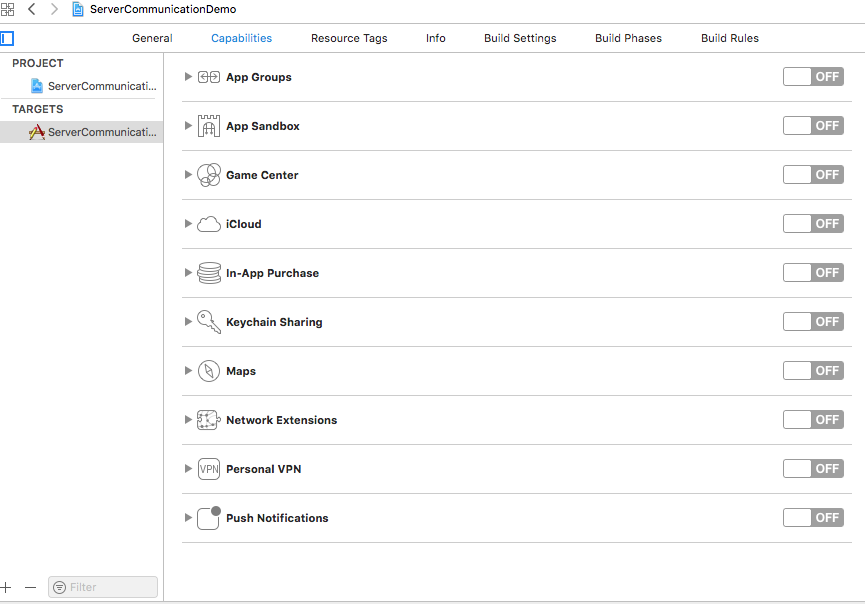Expand Push Notifications disclosure triangle

[x=188, y=518]
